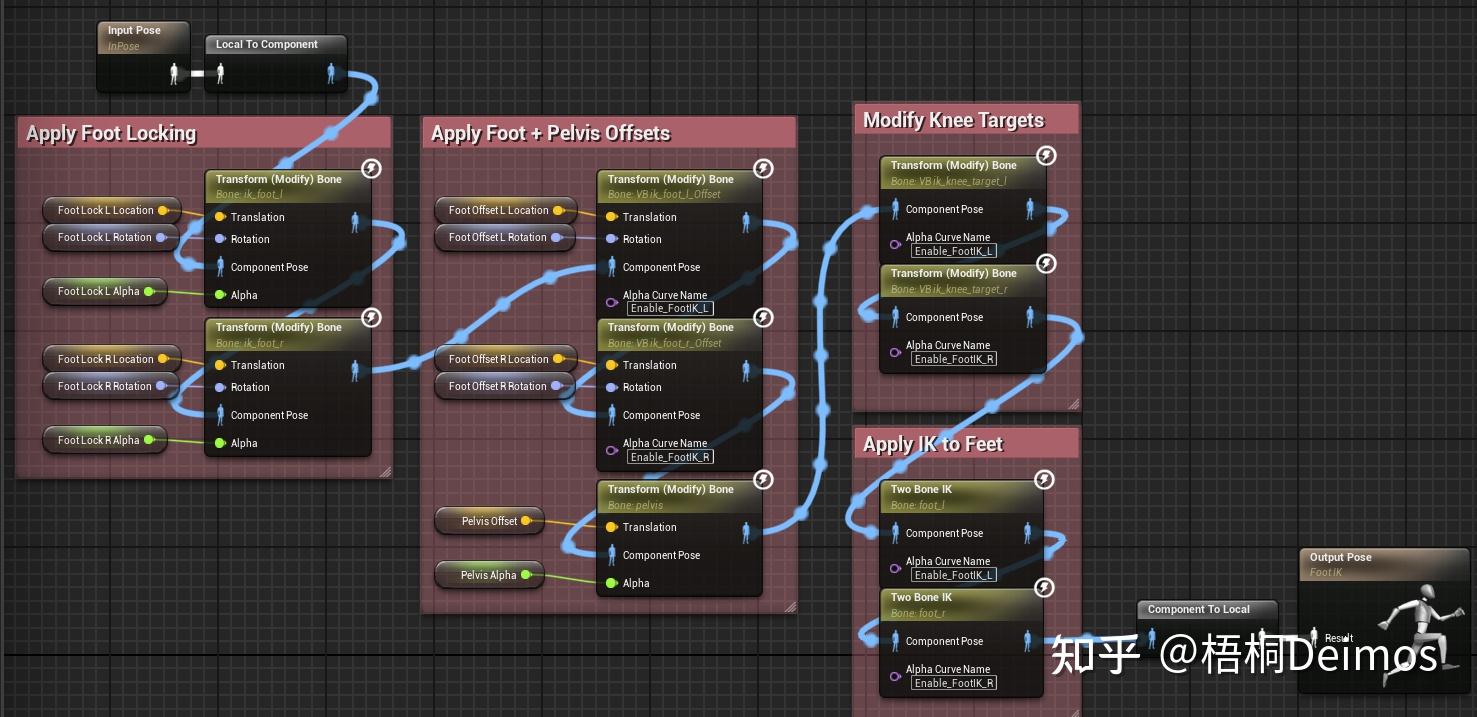
Task: Click the skeleton output pin on Local To Component
Action: click(x=332, y=72)
